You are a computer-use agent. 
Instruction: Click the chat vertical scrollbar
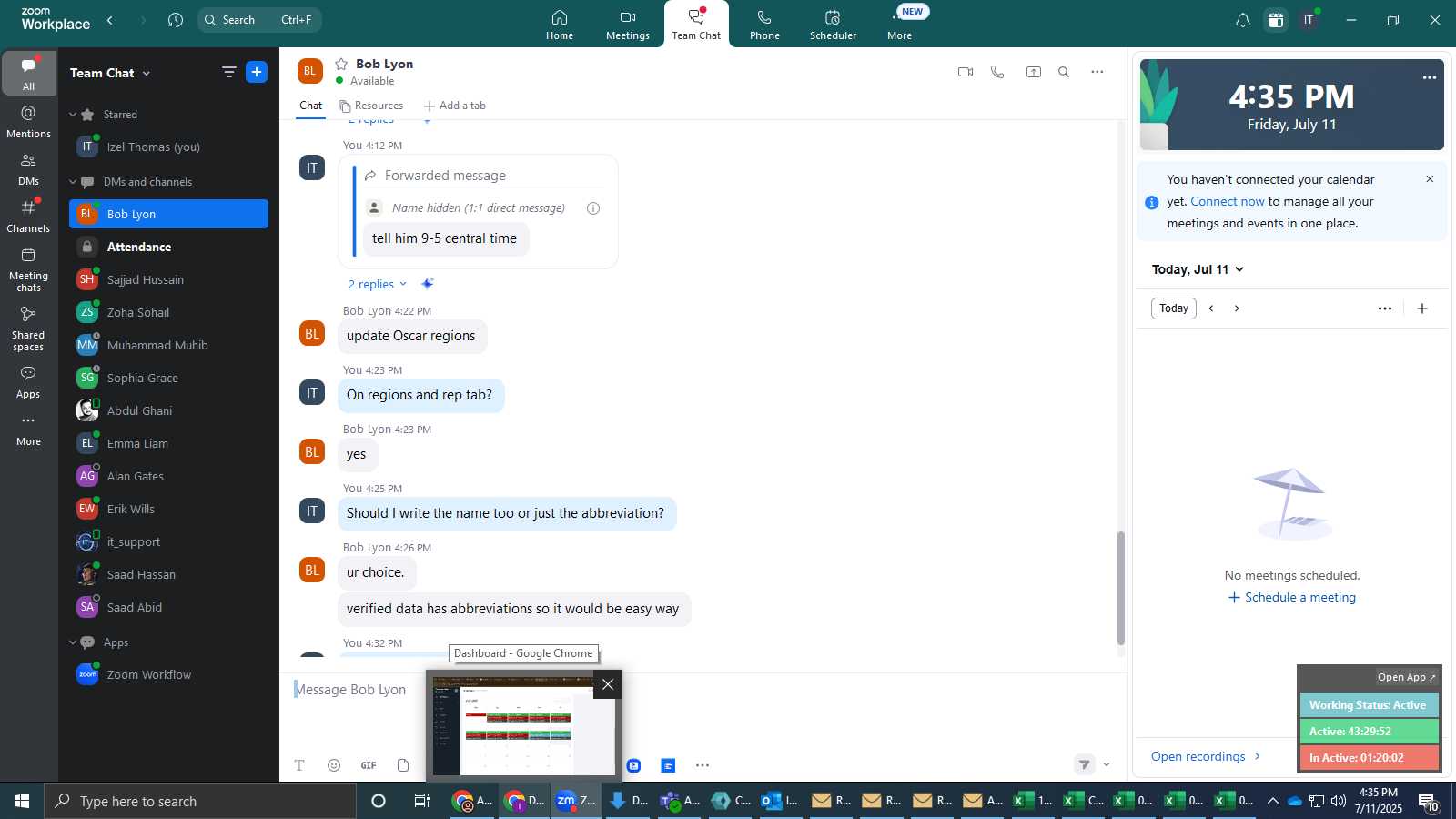point(1121,588)
